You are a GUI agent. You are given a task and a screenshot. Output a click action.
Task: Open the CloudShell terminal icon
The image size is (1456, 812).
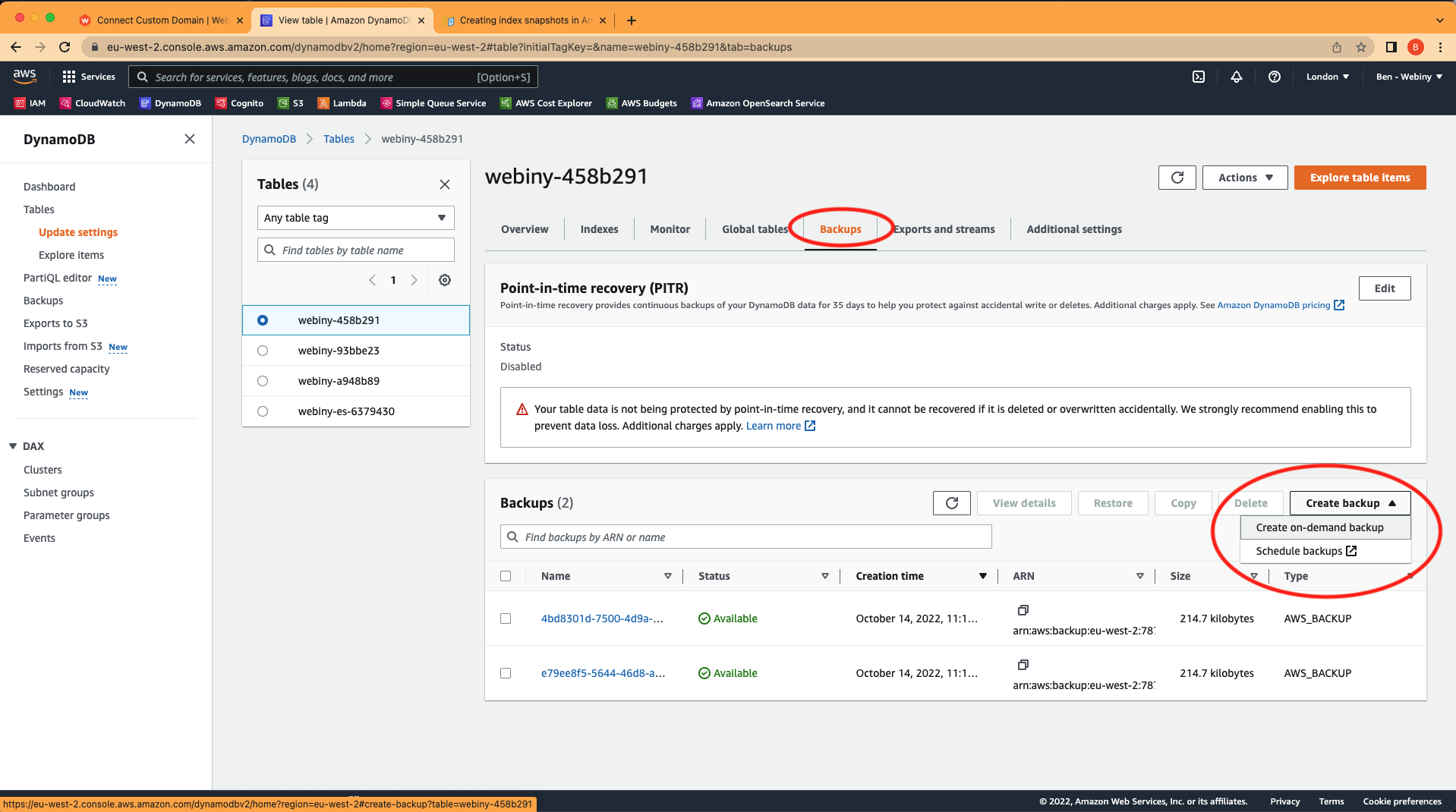click(x=1198, y=77)
